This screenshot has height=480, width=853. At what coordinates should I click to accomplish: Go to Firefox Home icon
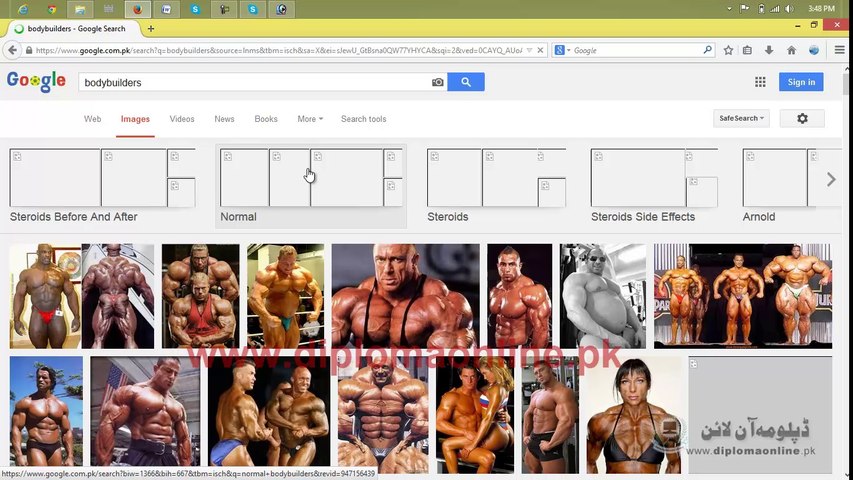pyautogui.click(x=792, y=50)
